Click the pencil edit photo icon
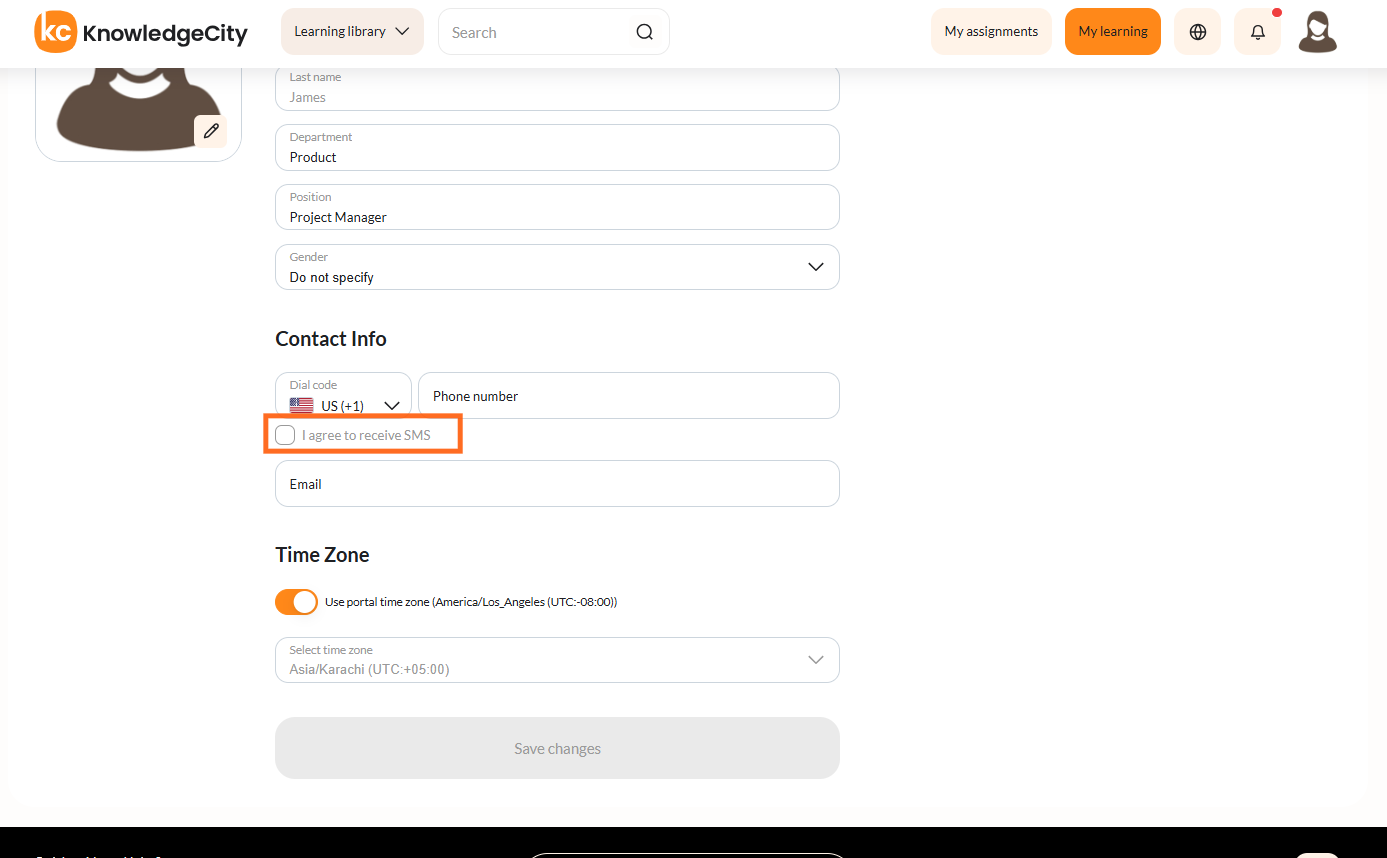The image size is (1387, 858). [210, 131]
